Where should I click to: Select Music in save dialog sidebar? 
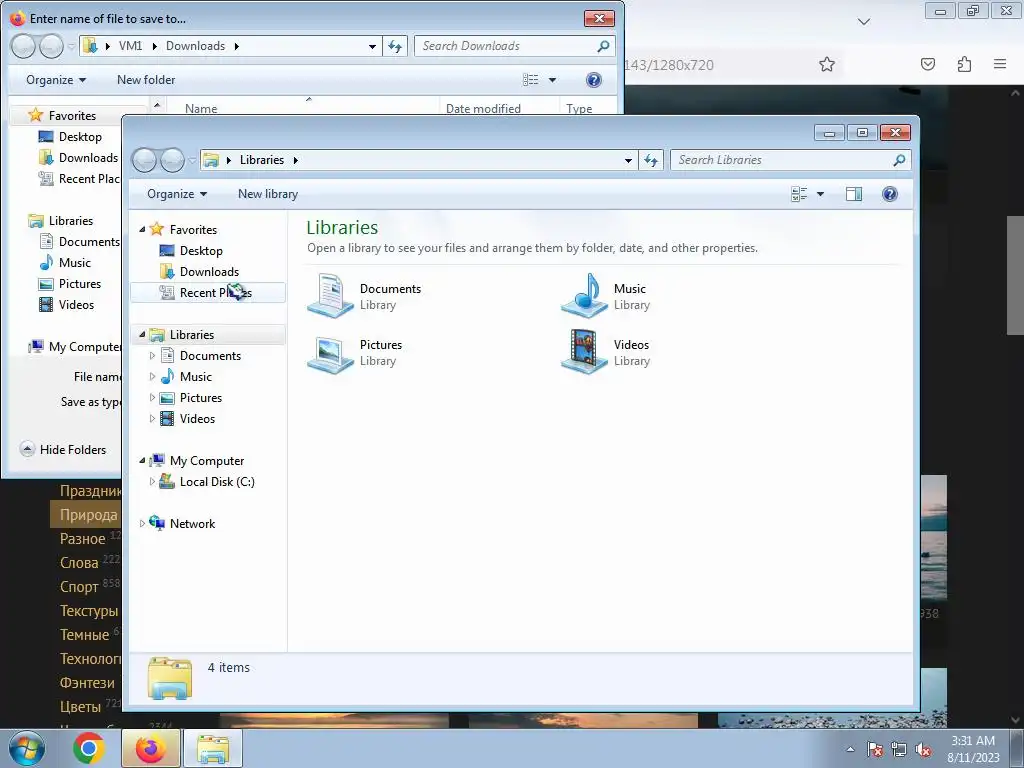coord(74,263)
